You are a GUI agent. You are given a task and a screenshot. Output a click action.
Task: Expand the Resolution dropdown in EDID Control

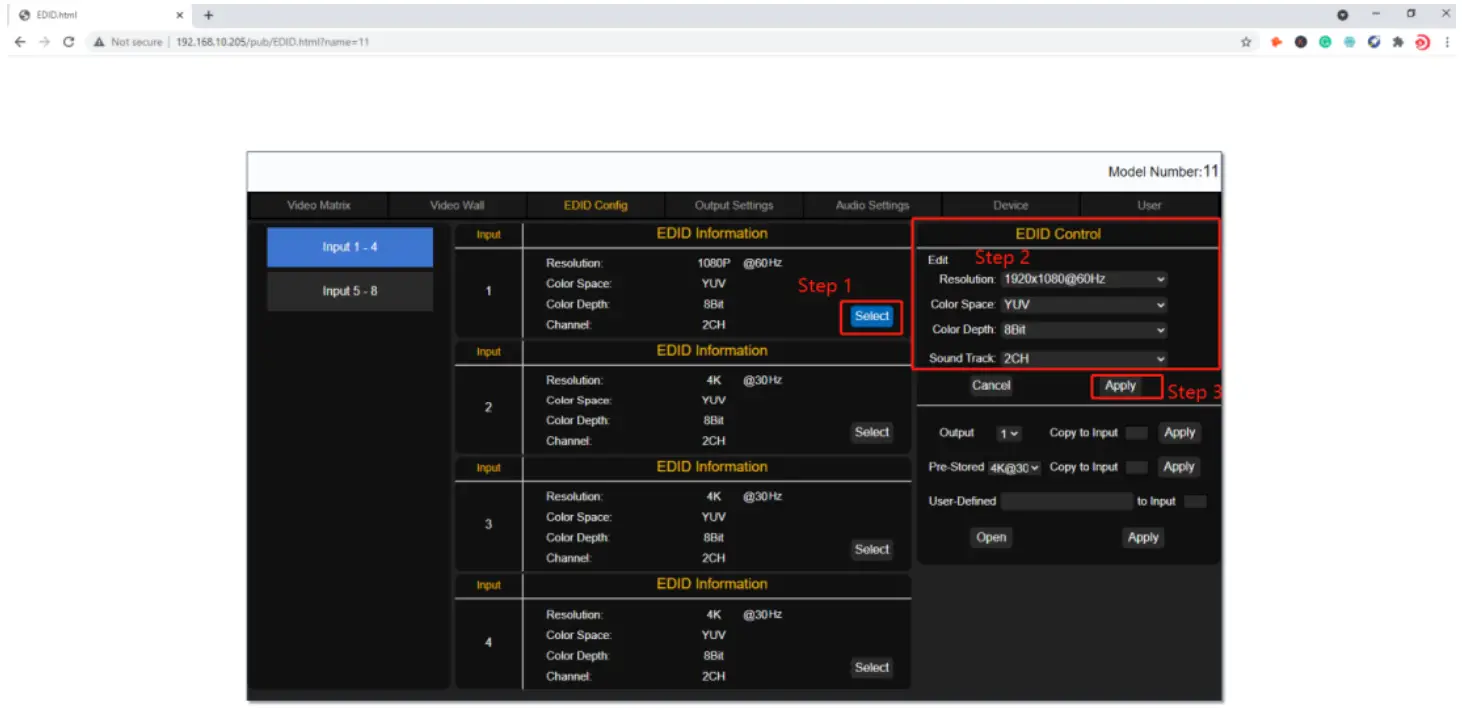coord(1084,280)
